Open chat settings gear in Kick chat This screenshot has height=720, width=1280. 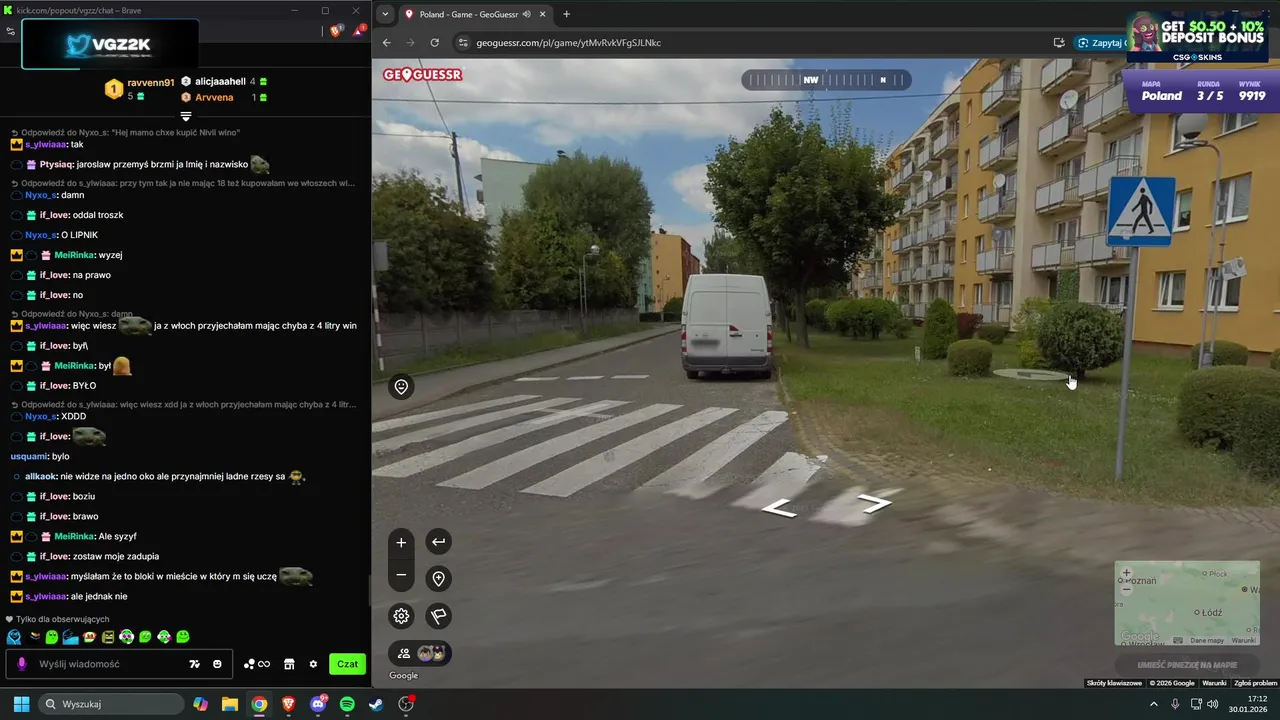313,664
